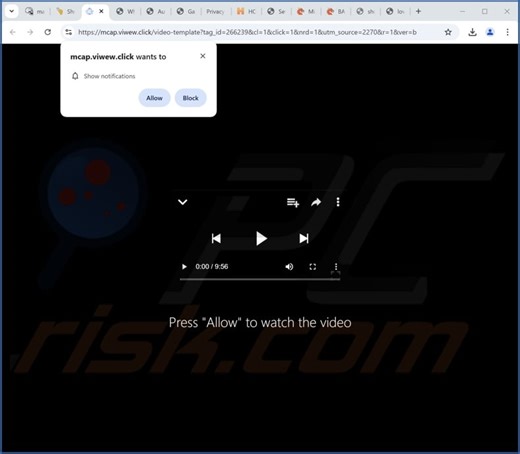Viewport: 520px width, 454px height.
Task: Switch to the 'mu' browser tab
Action: click(x=35, y=12)
